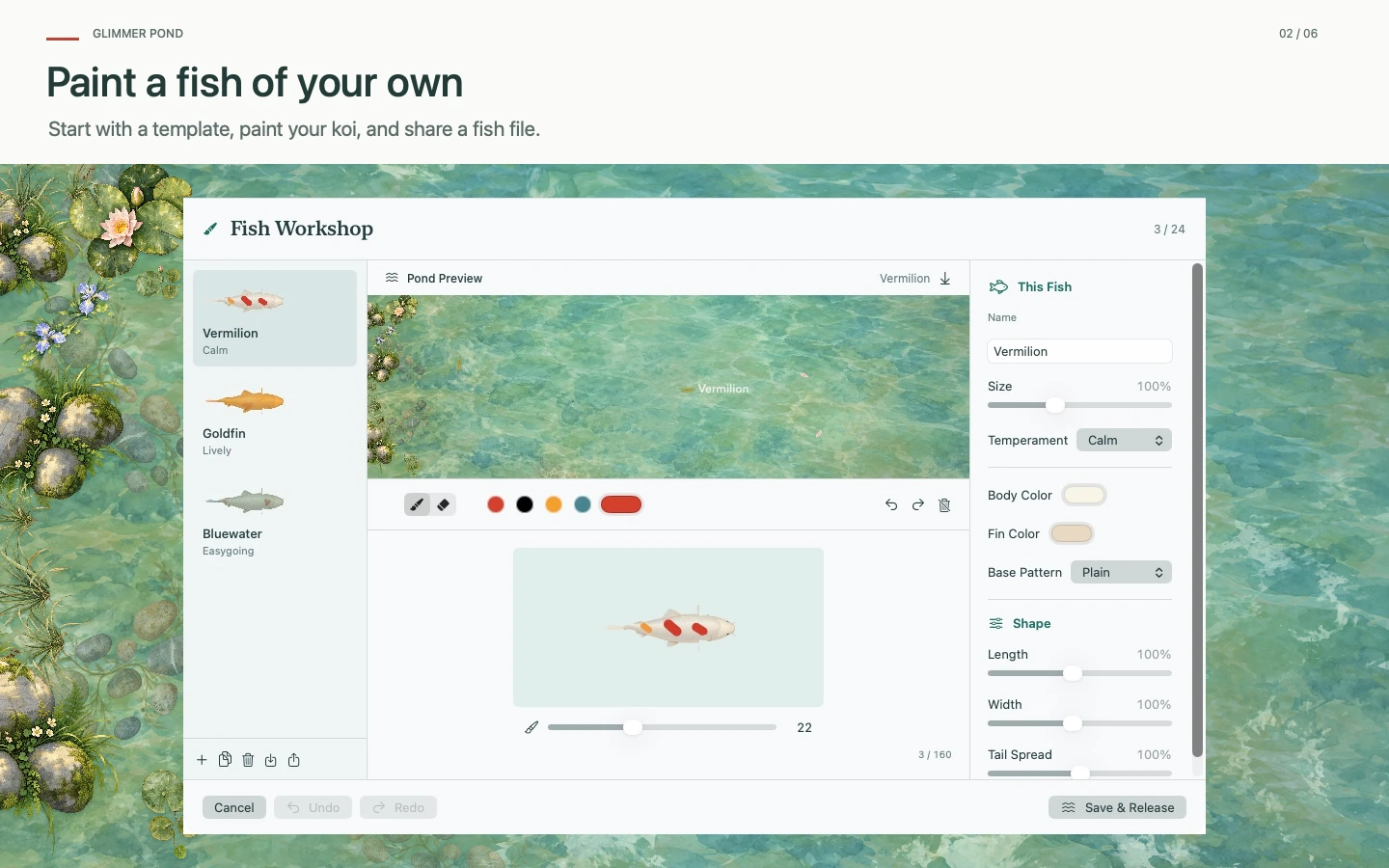Pick the orange paint color
The height and width of the screenshot is (868, 1389).
point(554,504)
